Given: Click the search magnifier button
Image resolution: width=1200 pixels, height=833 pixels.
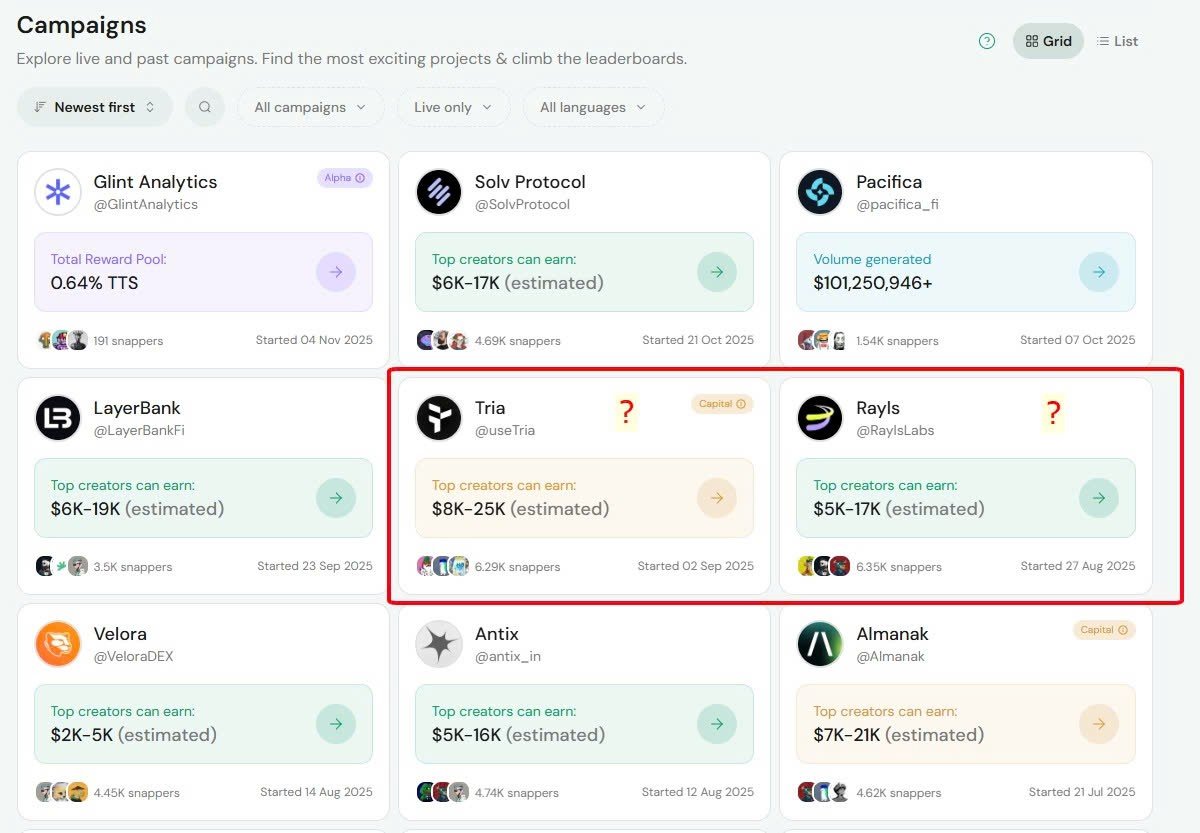Looking at the screenshot, I should (x=205, y=107).
